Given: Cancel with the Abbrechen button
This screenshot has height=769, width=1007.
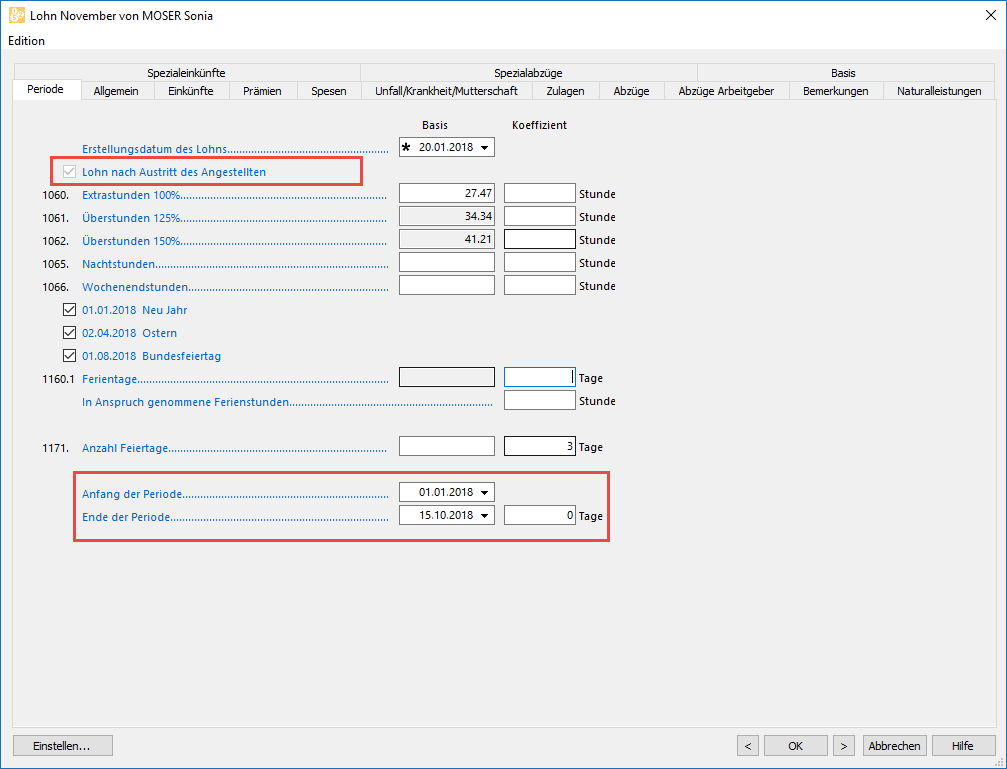Looking at the screenshot, I should point(895,746).
